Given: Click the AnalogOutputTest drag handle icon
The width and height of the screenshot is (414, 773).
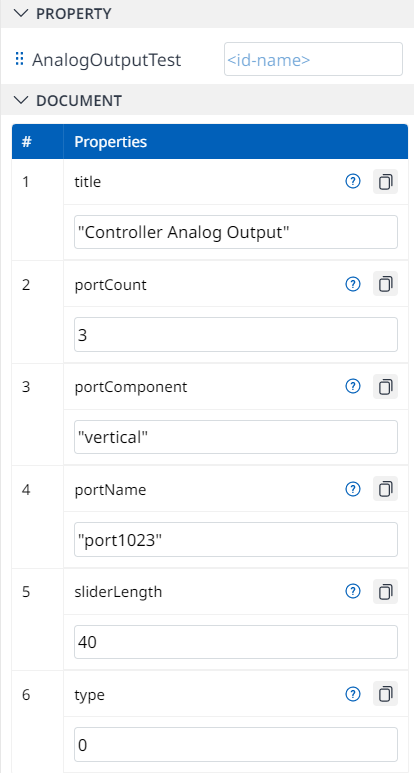Looking at the screenshot, I should point(20,59).
